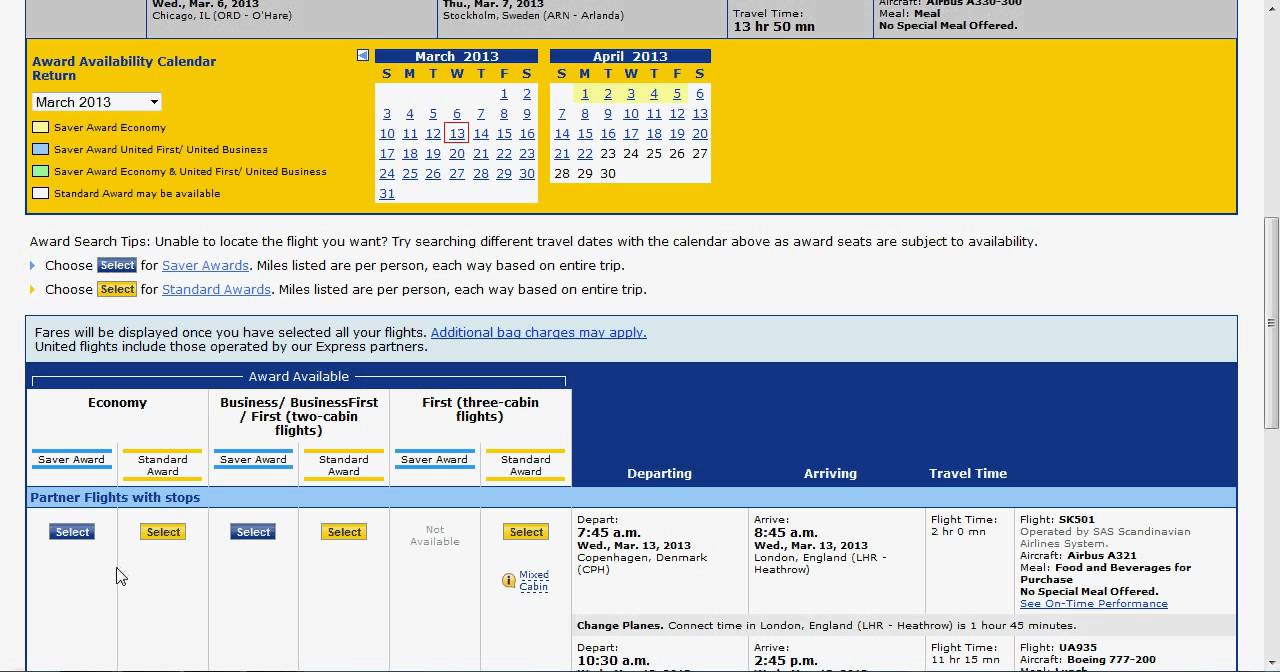Click the Partner Flights with stops heading
Image resolution: width=1280 pixels, height=672 pixels.
pyautogui.click(x=115, y=497)
